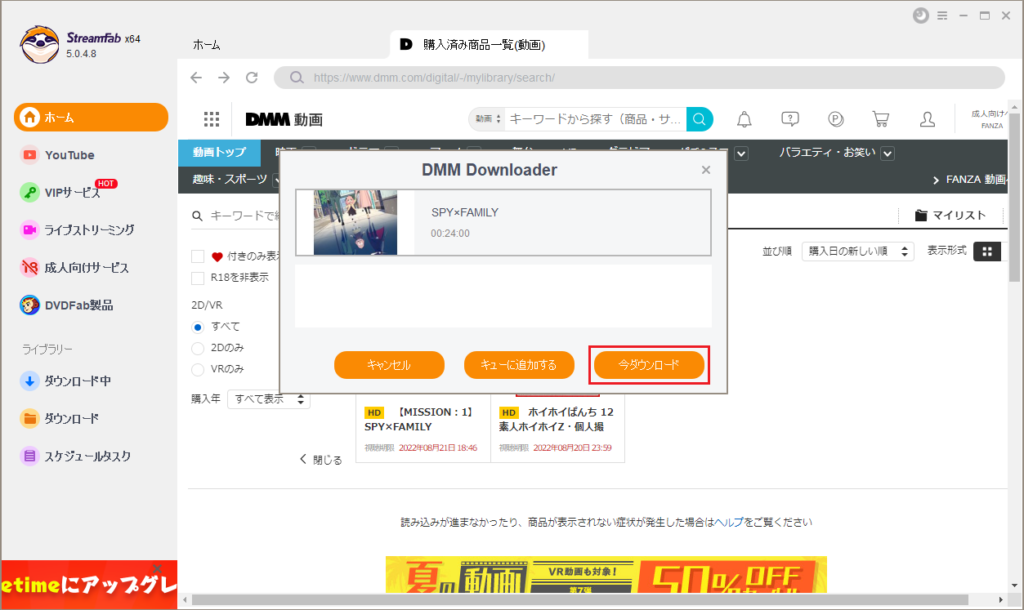Open the 動画 search category selector
The height and width of the screenshot is (610, 1024).
coord(488,119)
